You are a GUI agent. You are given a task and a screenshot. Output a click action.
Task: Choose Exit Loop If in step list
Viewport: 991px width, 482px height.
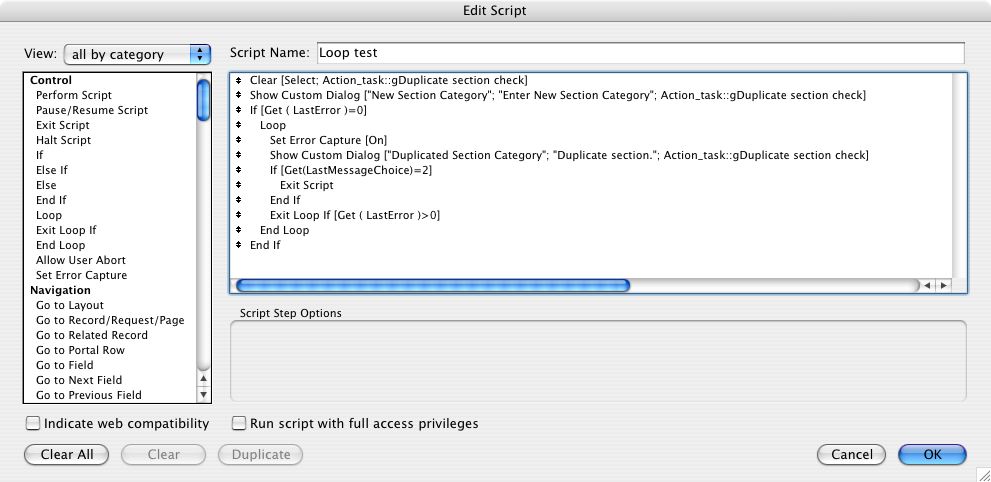click(x=66, y=230)
